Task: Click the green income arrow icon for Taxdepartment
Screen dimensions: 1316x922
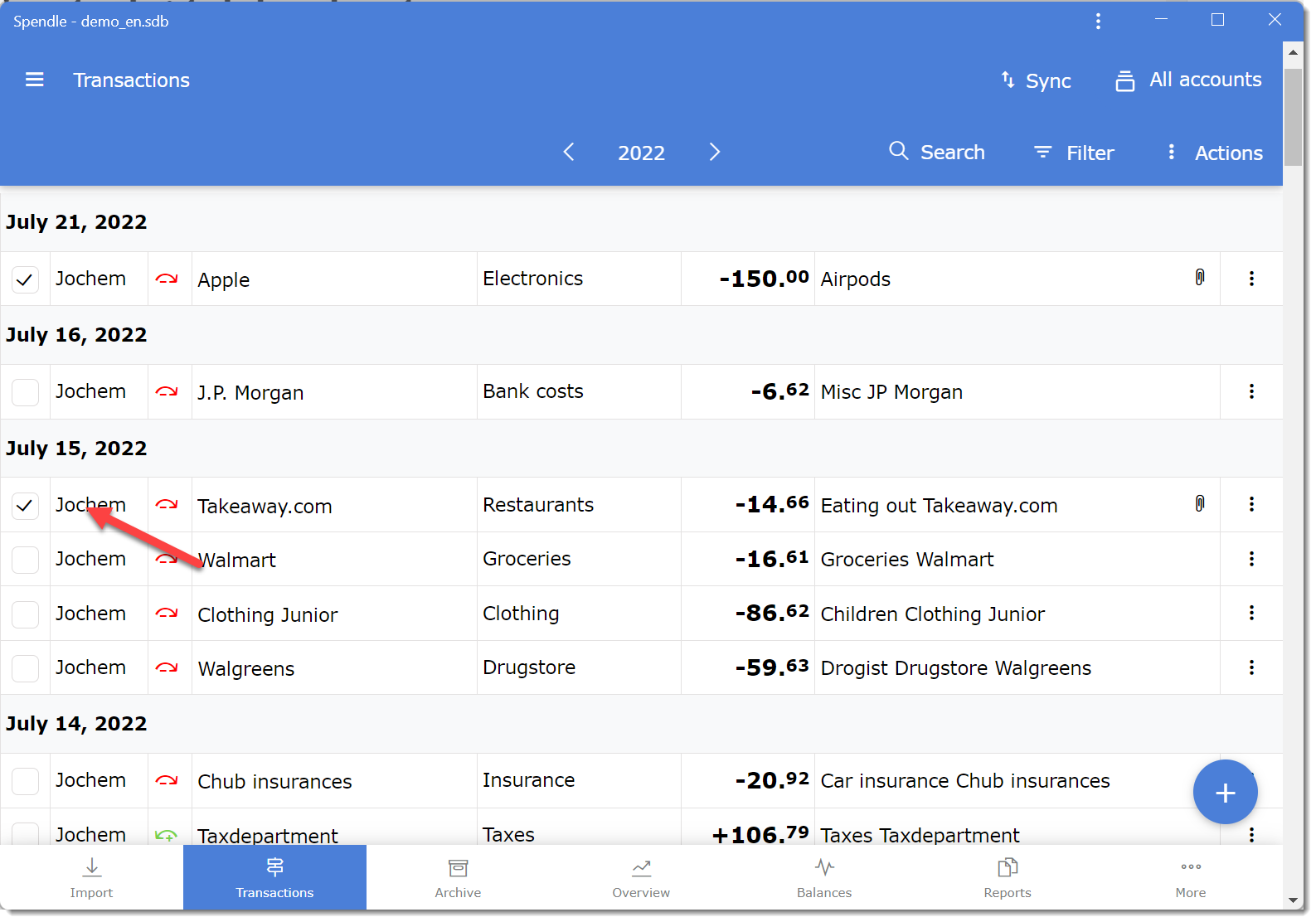Action: click(168, 835)
